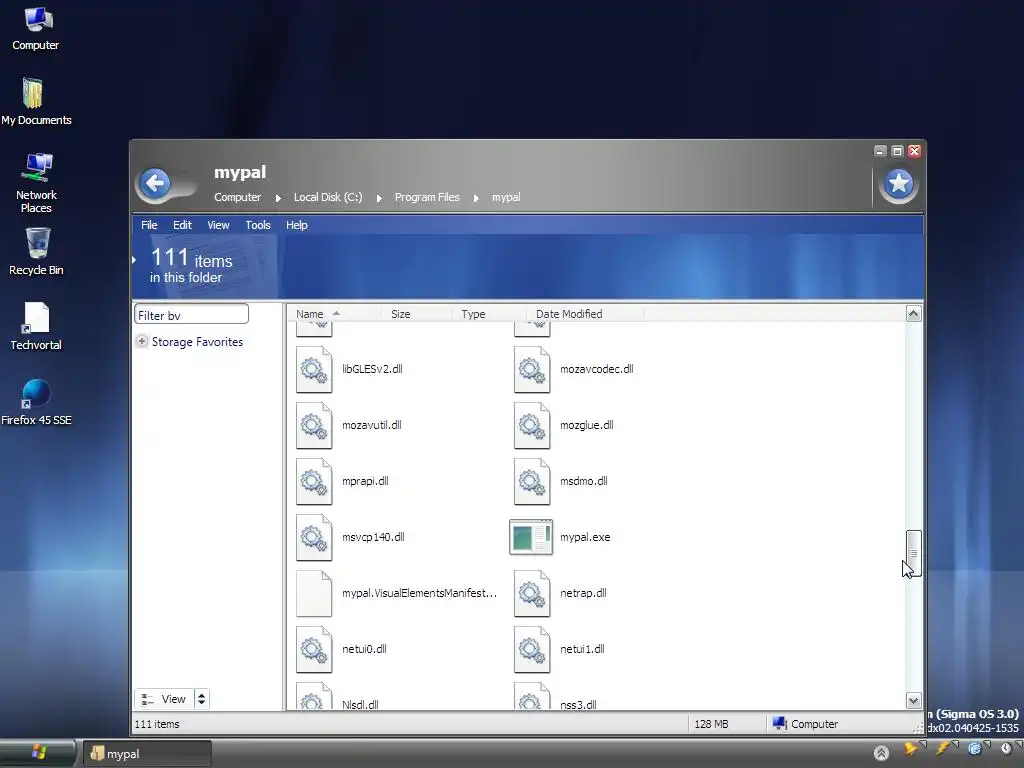This screenshot has height=768, width=1024.
Task: Select the mypal.exe application icon
Action: 531,537
